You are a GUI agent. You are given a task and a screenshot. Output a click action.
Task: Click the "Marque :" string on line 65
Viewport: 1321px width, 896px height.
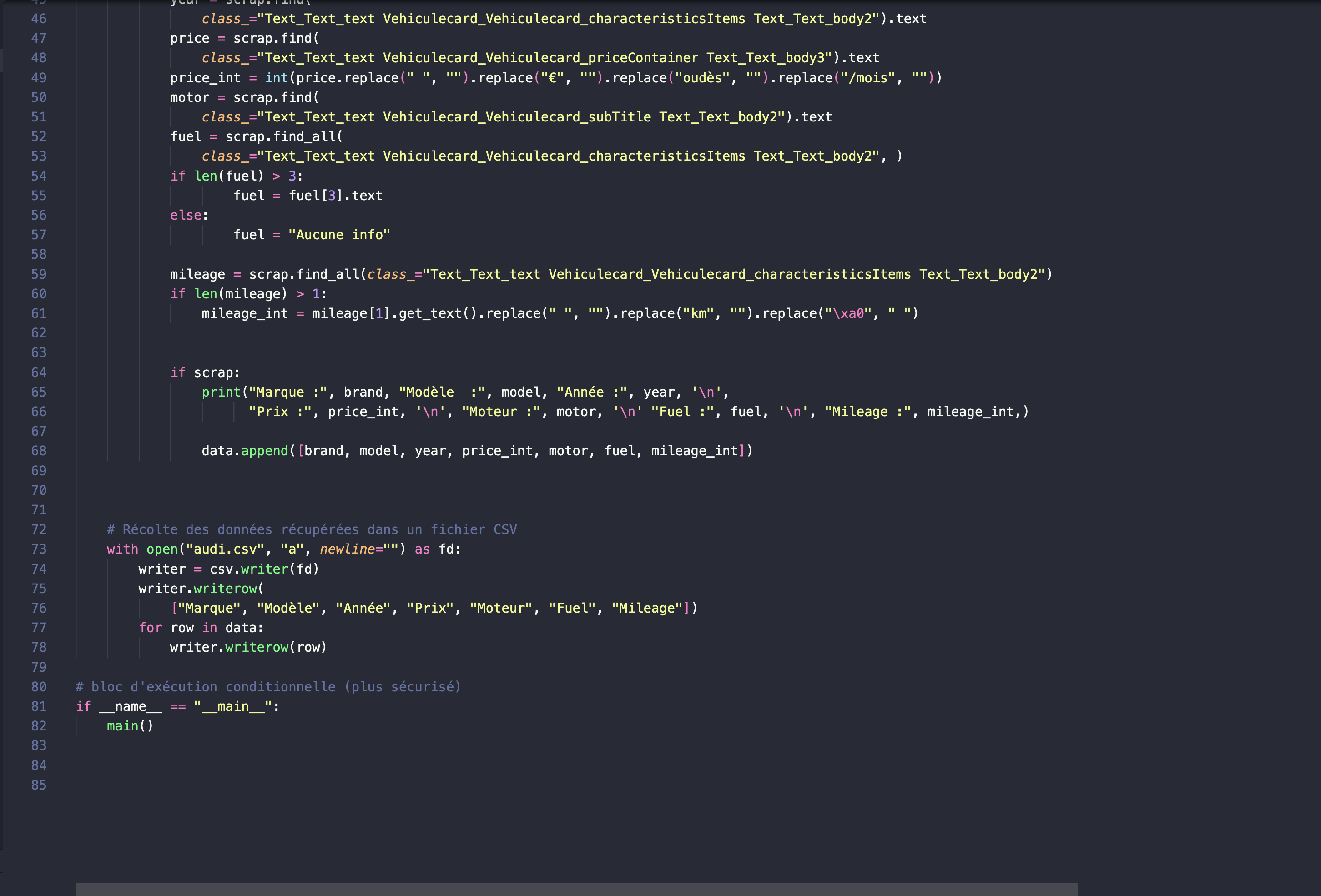coord(288,393)
